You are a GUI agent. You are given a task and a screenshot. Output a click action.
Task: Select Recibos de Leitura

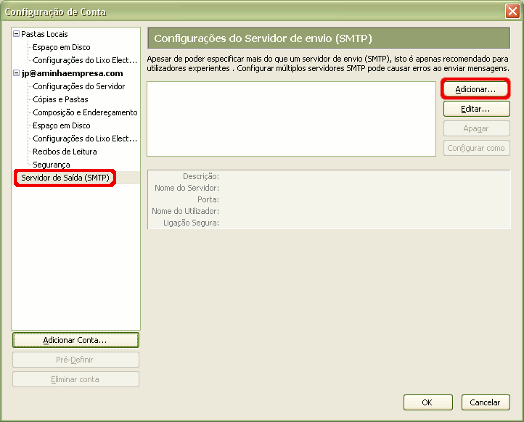(x=64, y=152)
